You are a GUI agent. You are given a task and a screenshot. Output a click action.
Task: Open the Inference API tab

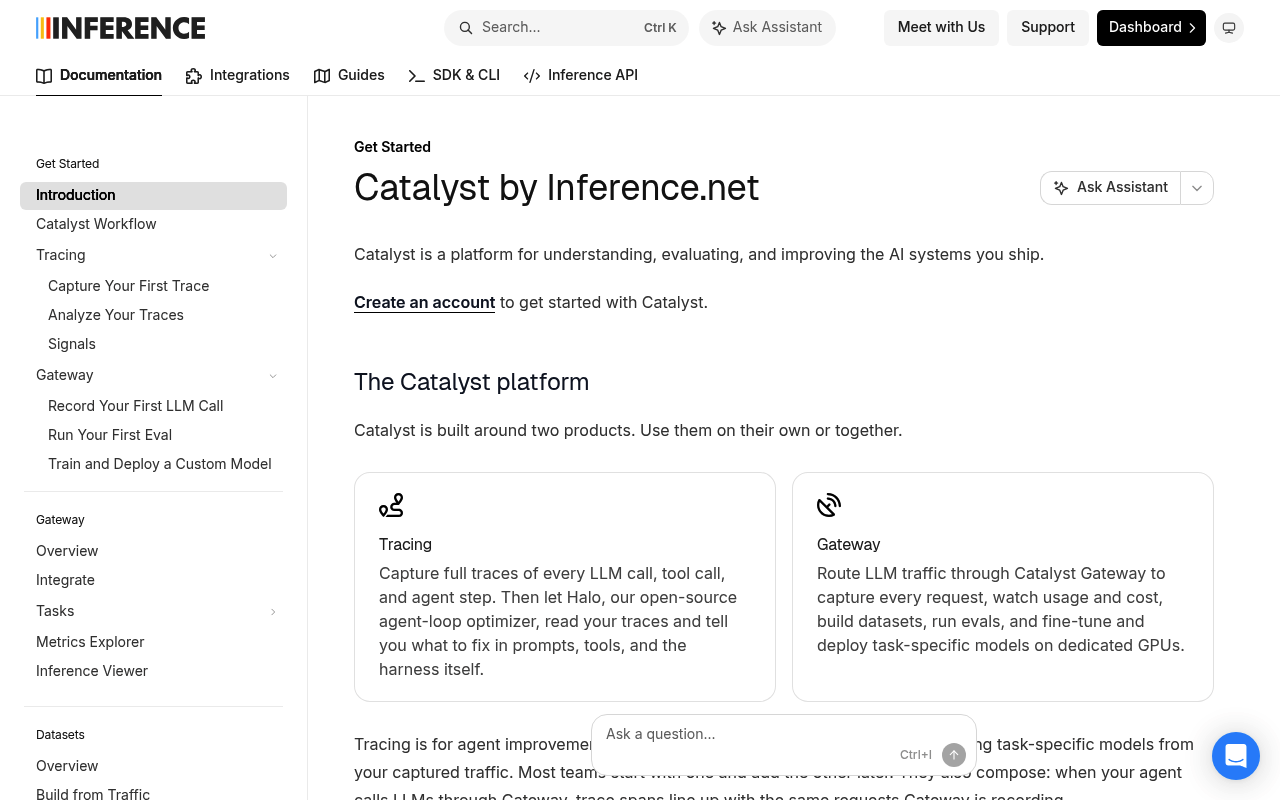pos(581,75)
